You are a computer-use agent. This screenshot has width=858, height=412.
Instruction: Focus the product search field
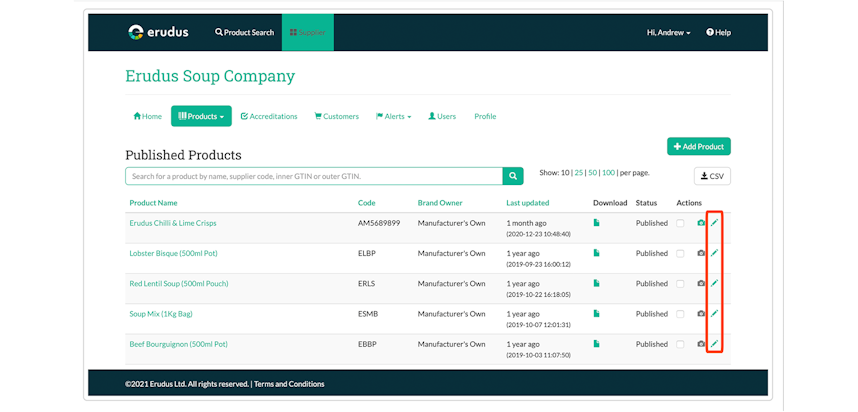pos(314,176)
